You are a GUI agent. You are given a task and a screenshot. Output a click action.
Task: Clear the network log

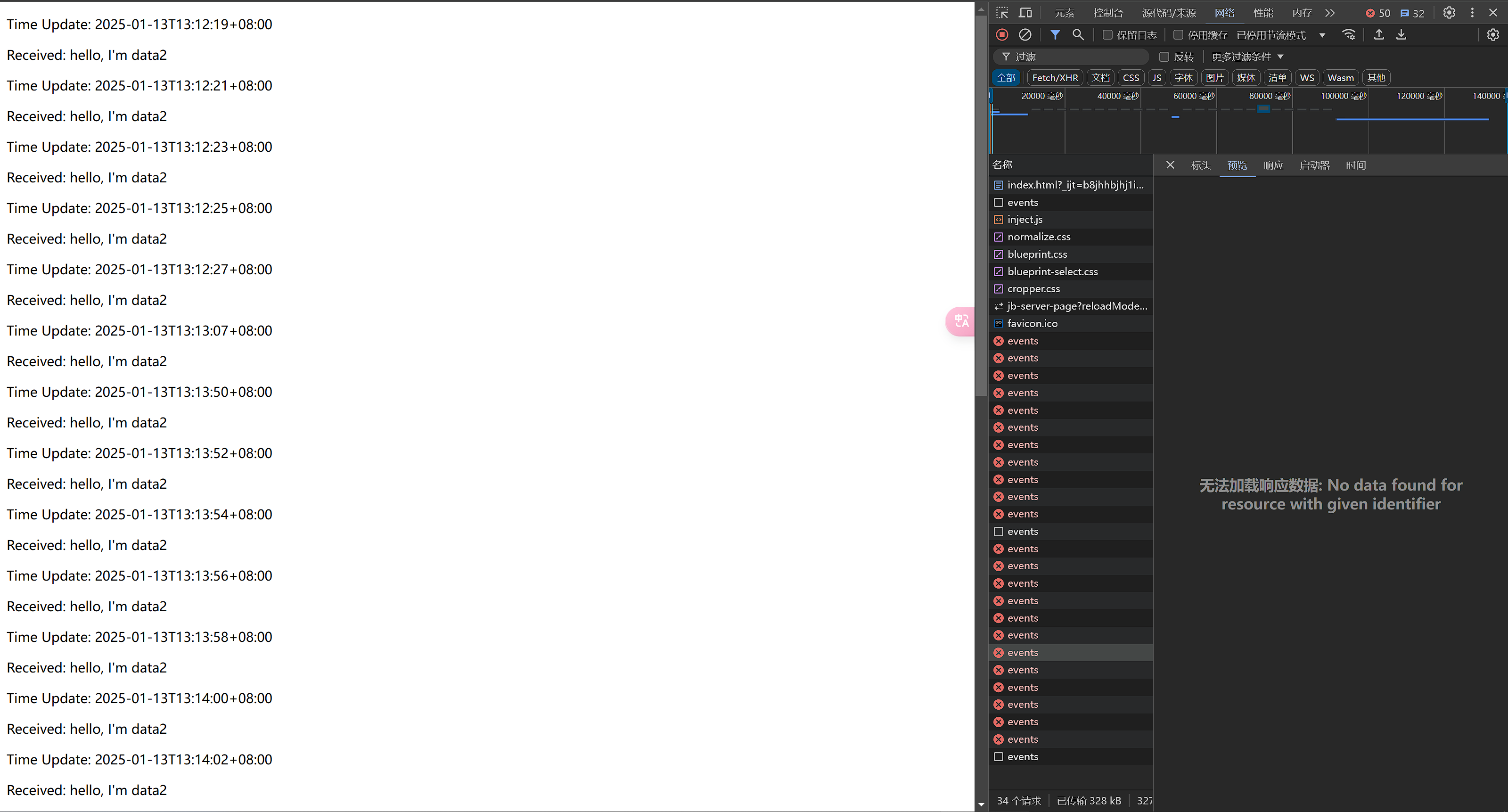[1024, 34]
